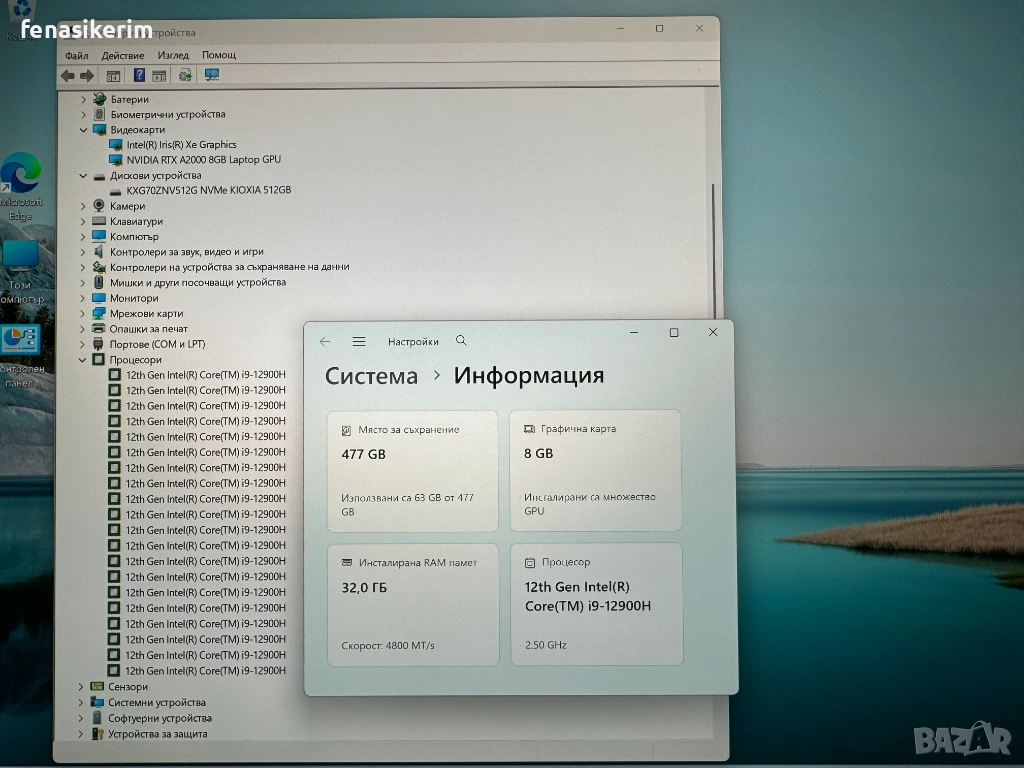The height and width of the screenshot is (768, 1024).
Task: Click the Back arrow in Device Manager toolbar
Action: coord(68,76)
